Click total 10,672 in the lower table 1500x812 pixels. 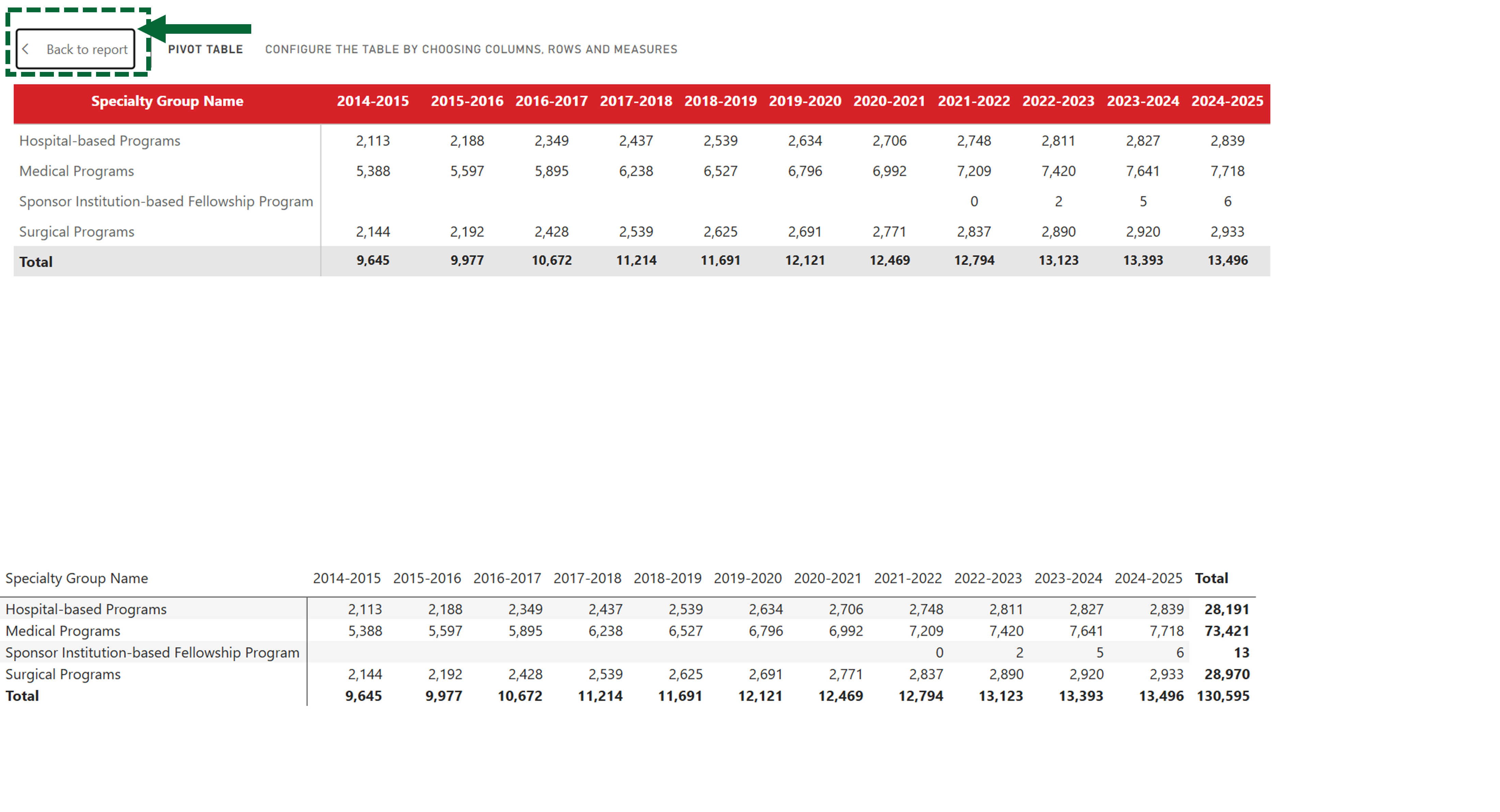pos(520,695)
